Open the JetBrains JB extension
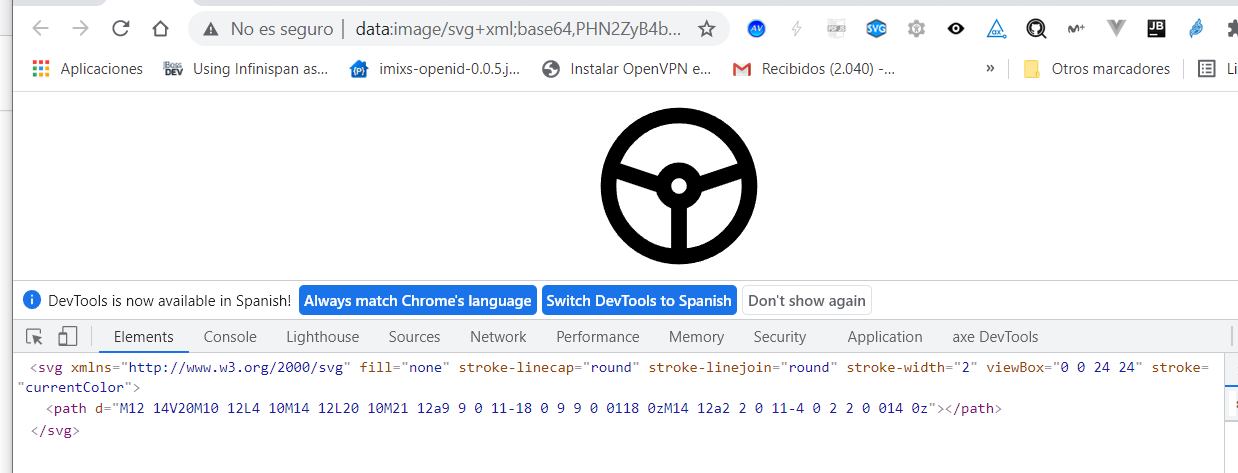 pyautogui.click(x=1157, y=29)
